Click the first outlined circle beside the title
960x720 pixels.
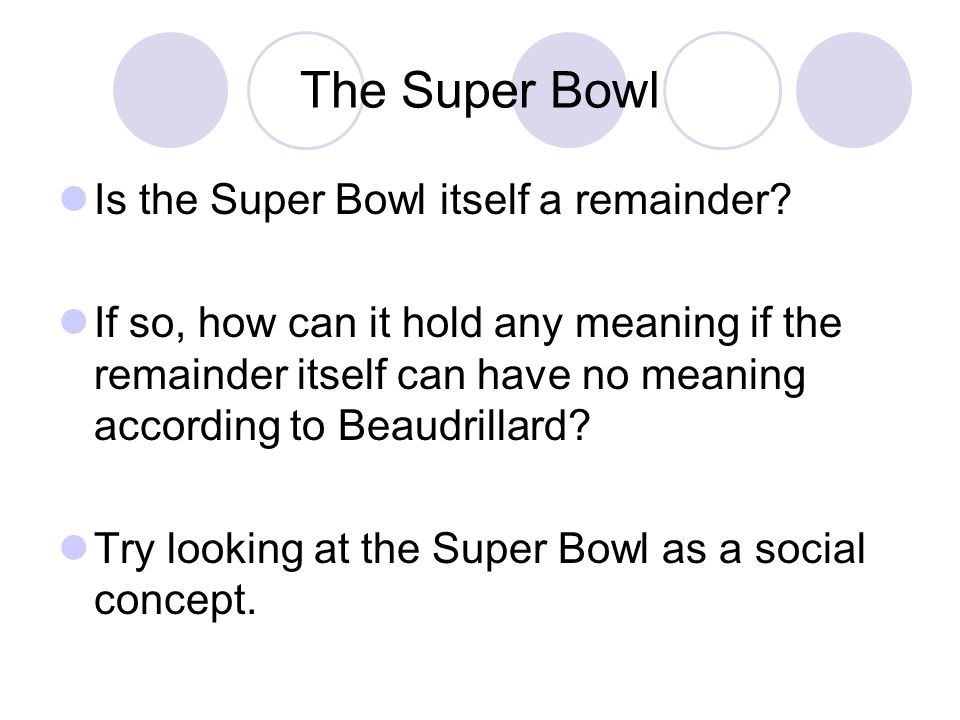coord(306,90)
